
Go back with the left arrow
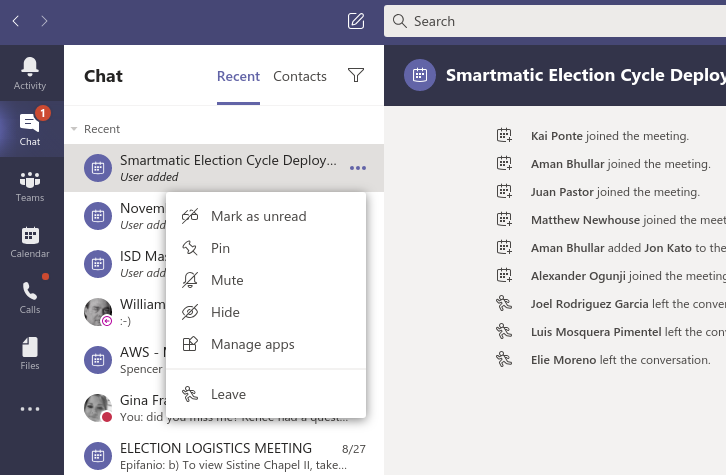16,21
